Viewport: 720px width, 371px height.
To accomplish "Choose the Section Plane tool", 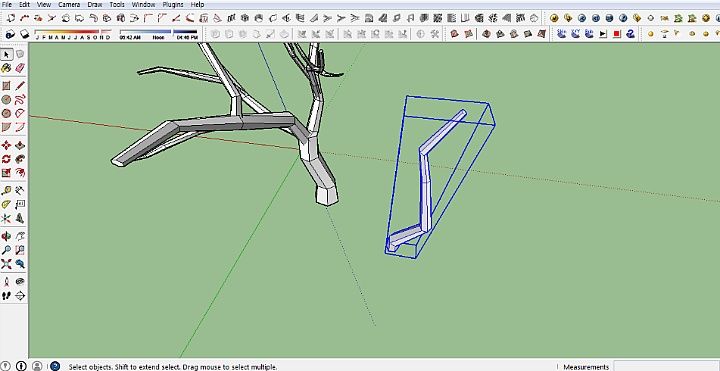I will 20,296.
